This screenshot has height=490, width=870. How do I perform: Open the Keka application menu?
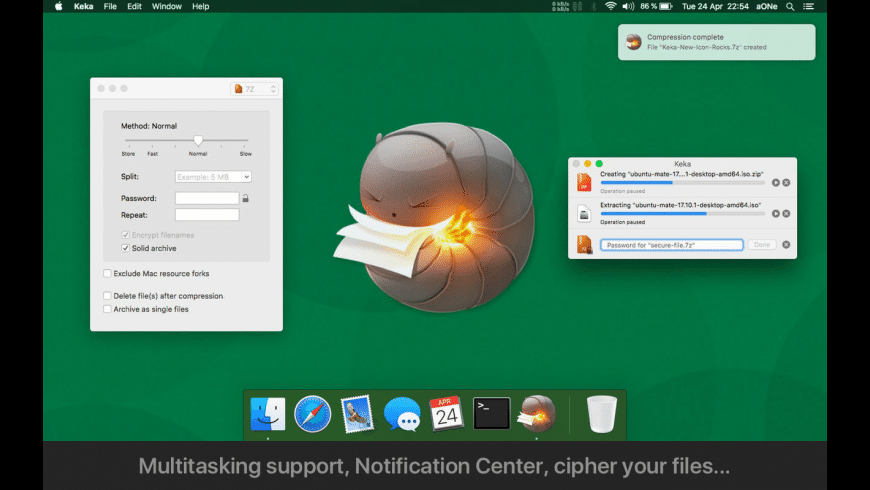pyautogui.click(x=83, y=7)
